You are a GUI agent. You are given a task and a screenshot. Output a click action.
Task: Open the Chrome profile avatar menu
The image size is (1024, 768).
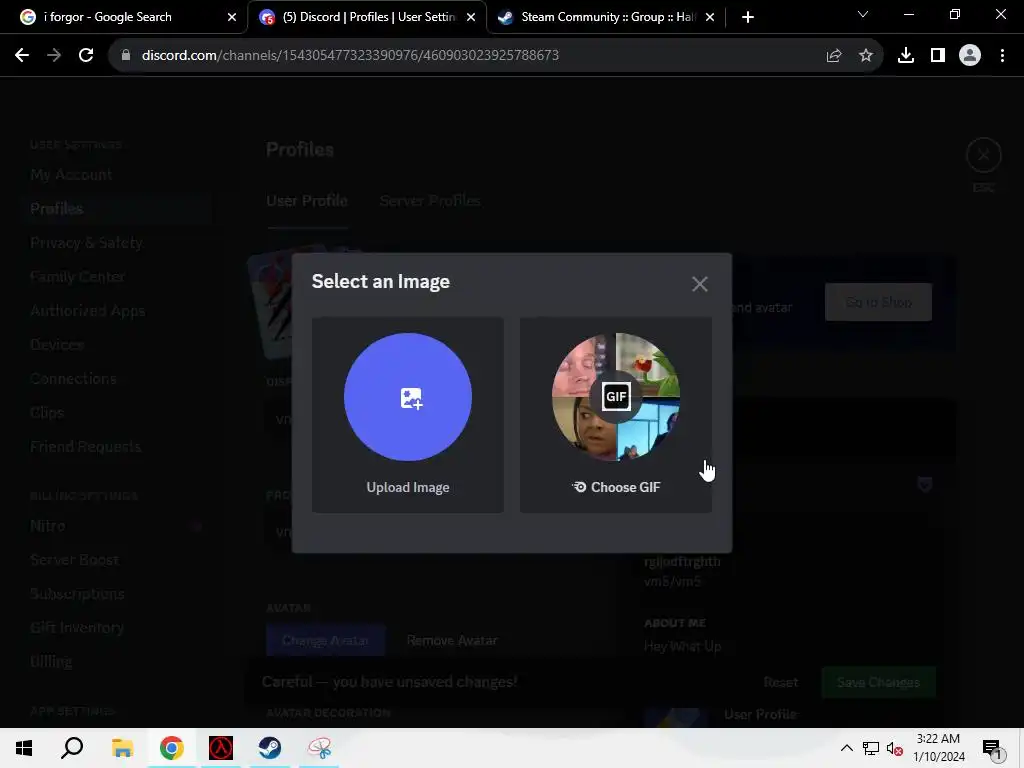970,56
